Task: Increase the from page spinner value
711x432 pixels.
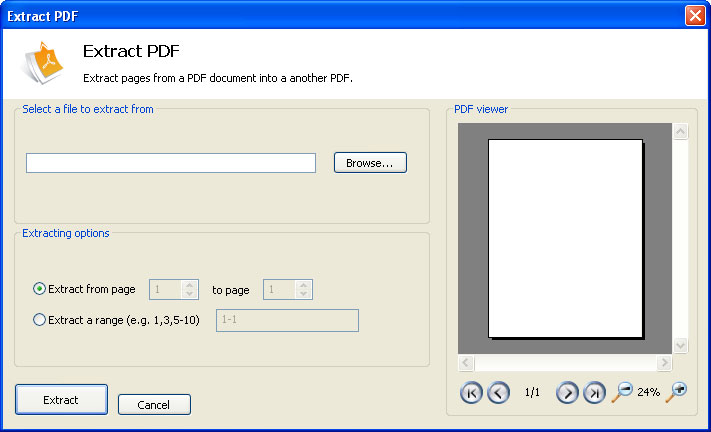Action: coord(190,285)
